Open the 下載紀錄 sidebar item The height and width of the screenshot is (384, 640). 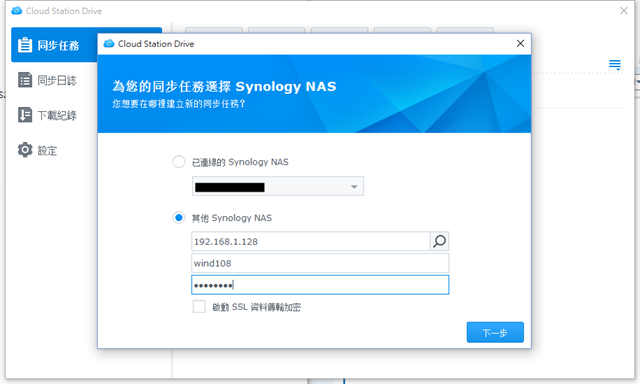point(47,115)
